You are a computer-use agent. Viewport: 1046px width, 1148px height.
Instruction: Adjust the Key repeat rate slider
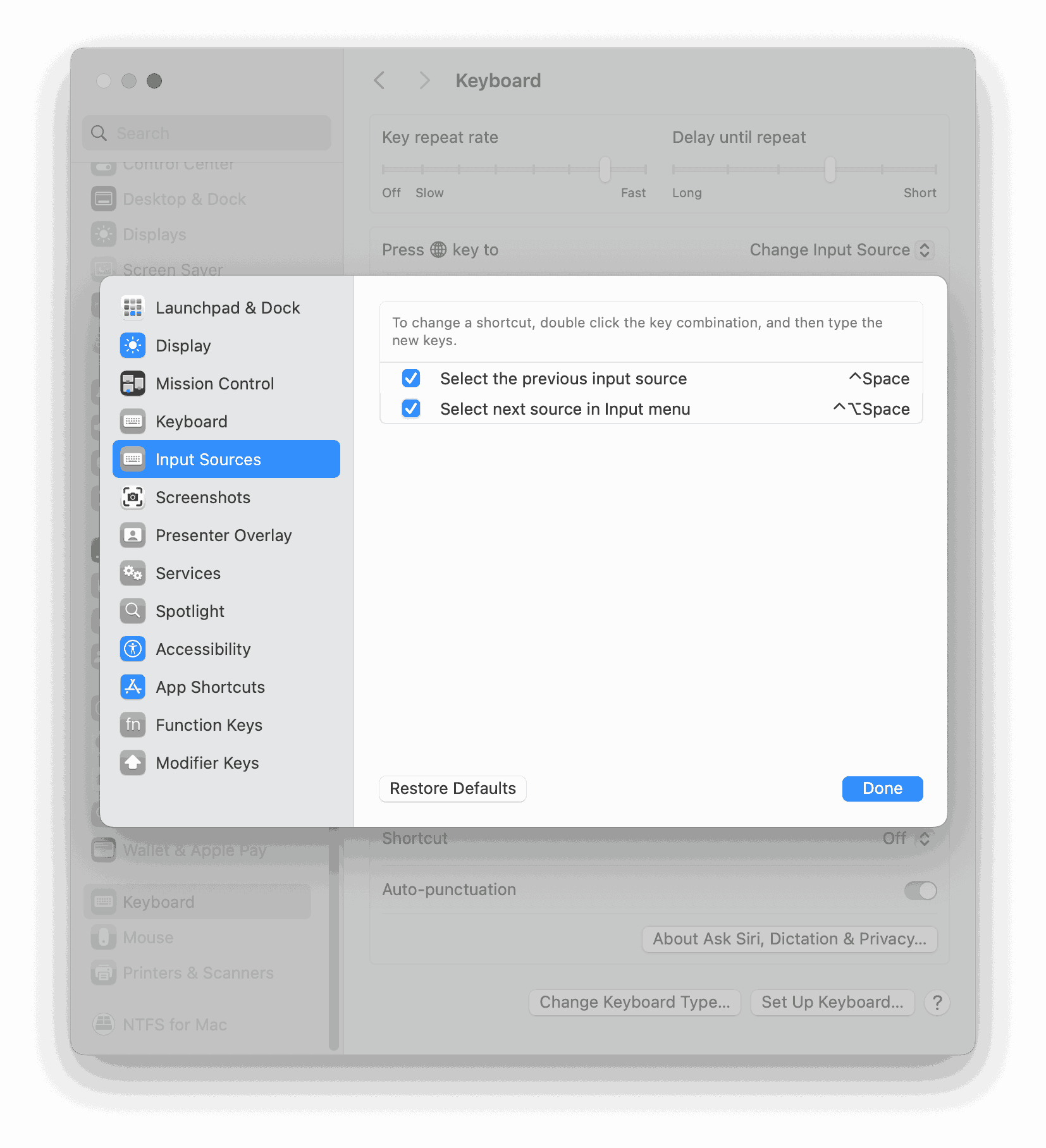605,169
